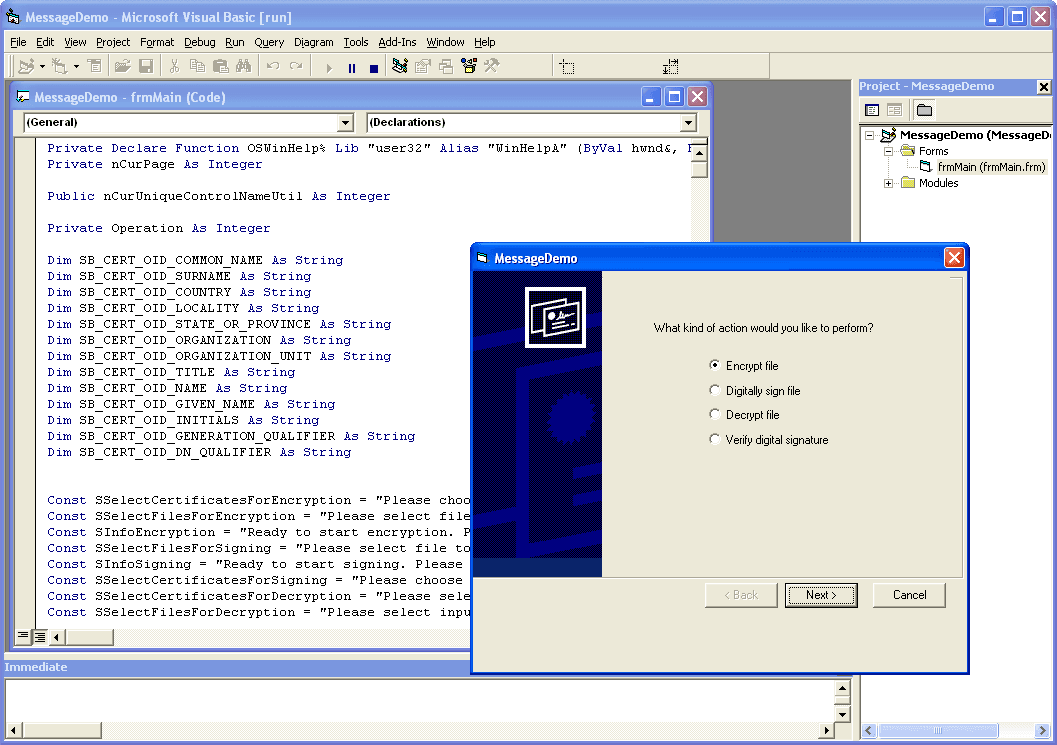1057x745 pixels.
Task: Collapse the Forms folder node
Action: pos(888,151)
